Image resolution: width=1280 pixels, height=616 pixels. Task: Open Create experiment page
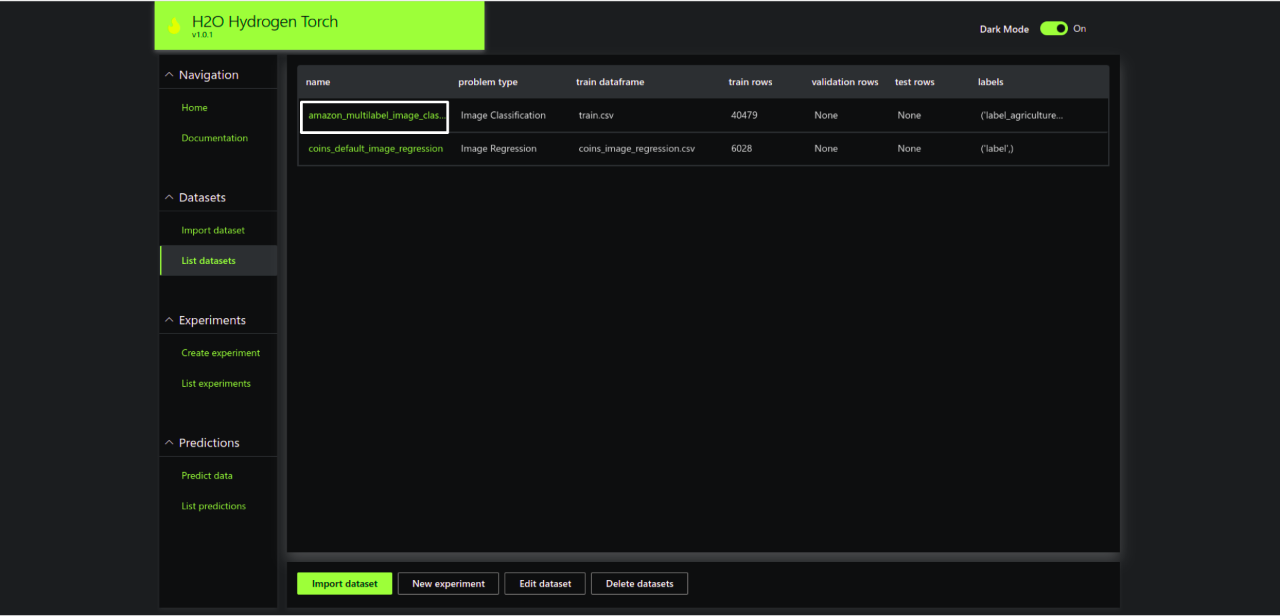[220, 353]
